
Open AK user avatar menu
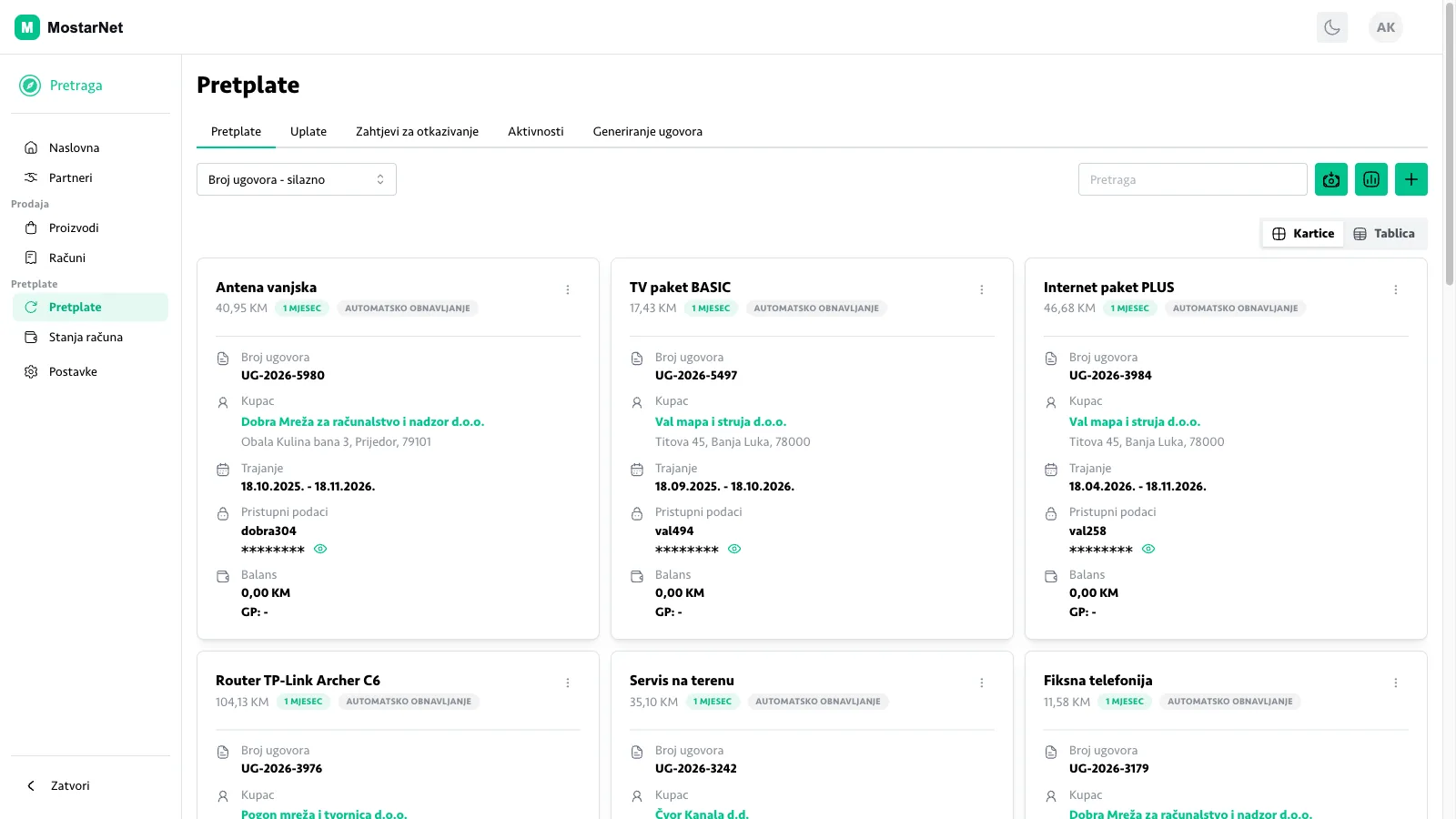[x=1386, y=27]
